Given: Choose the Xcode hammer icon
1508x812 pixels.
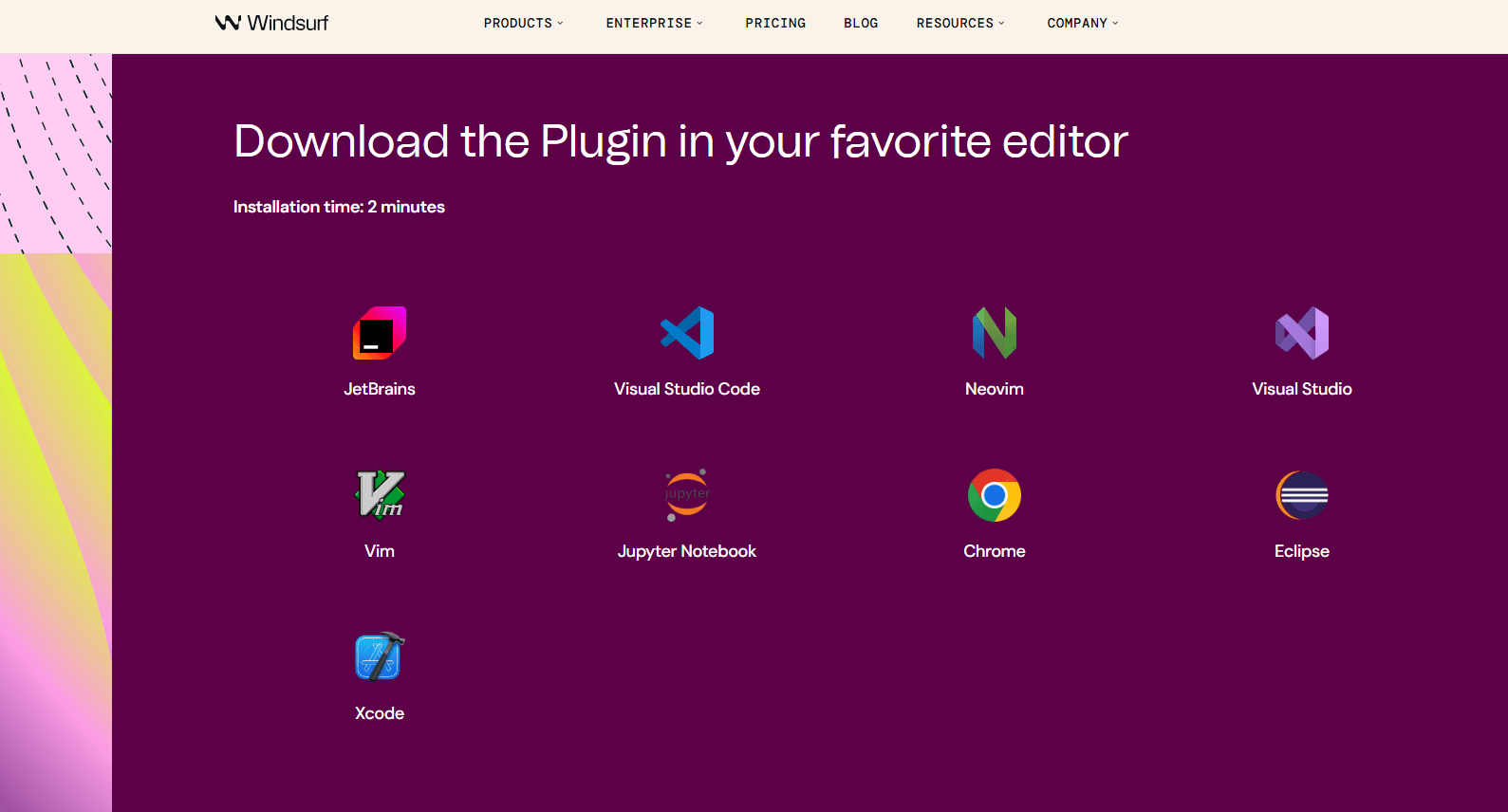Looking at the screenshot, I should pyautogui.click(x=380, y=656).
